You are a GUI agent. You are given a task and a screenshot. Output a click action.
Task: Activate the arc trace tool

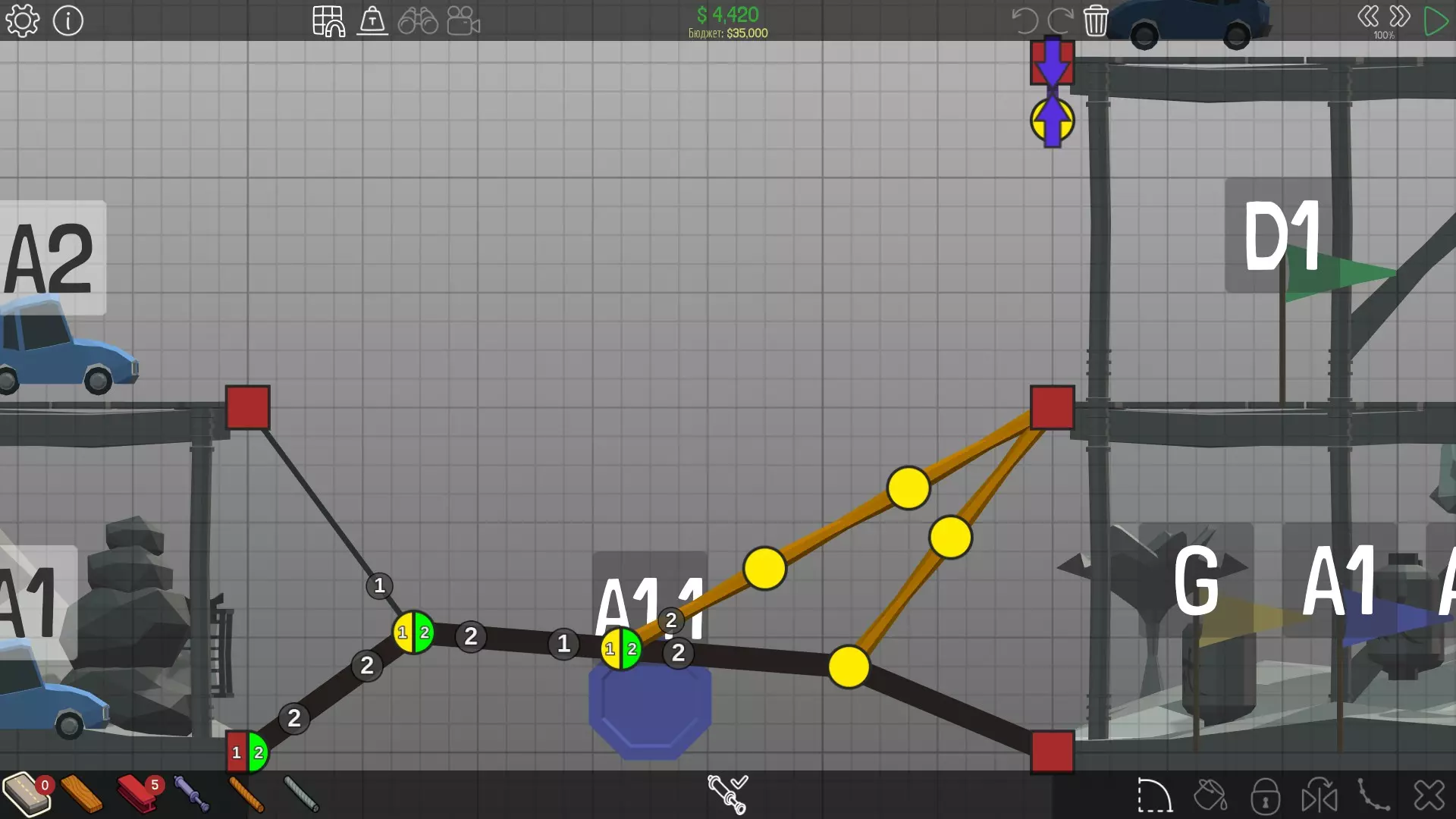tap(1154, 795)
